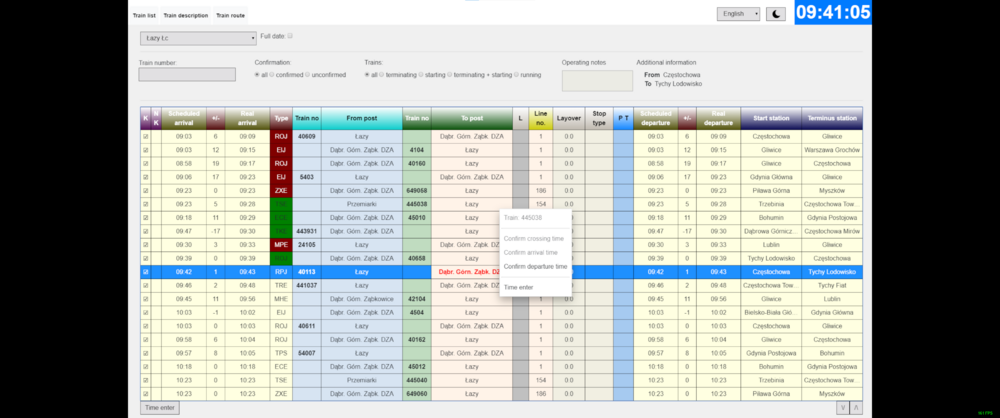Viewport: 1000px width, 418px height.
Task: Click the up arrow scroll button
Action: point(855,408)
